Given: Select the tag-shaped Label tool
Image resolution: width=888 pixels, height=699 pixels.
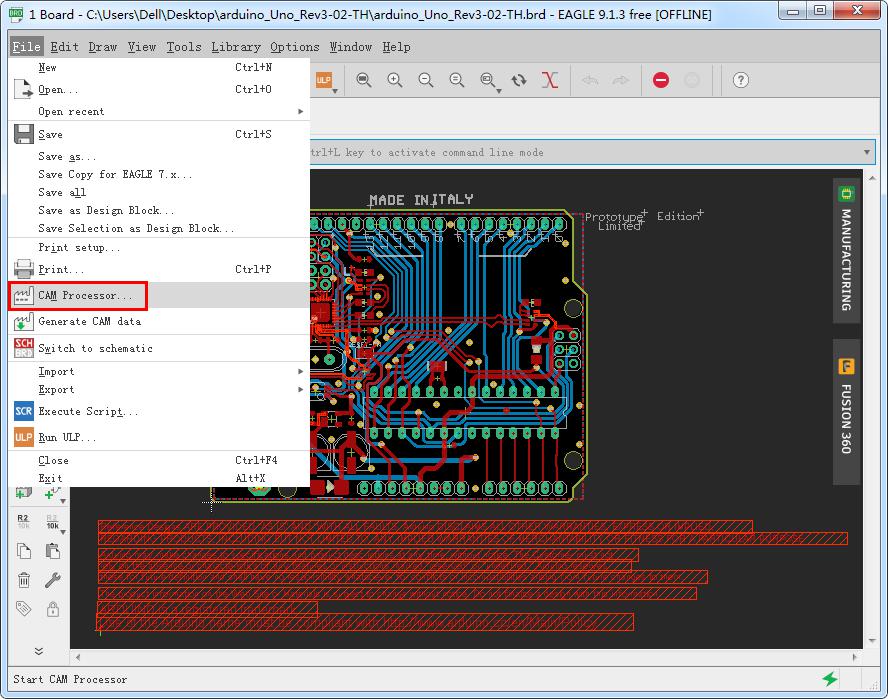Looking at the screenshot, I should tap(24, 610).
